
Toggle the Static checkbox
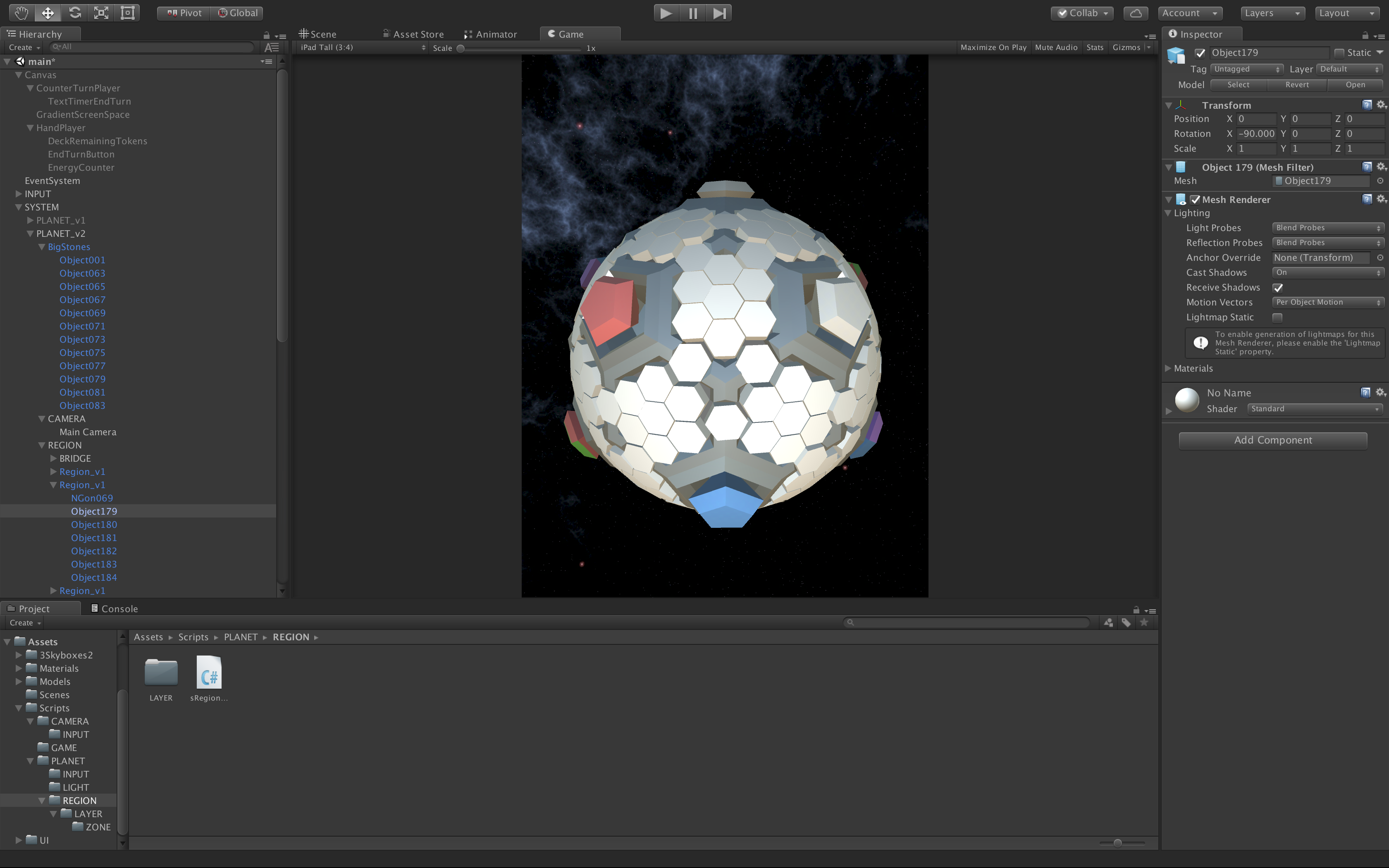(x=1339, y=53)
